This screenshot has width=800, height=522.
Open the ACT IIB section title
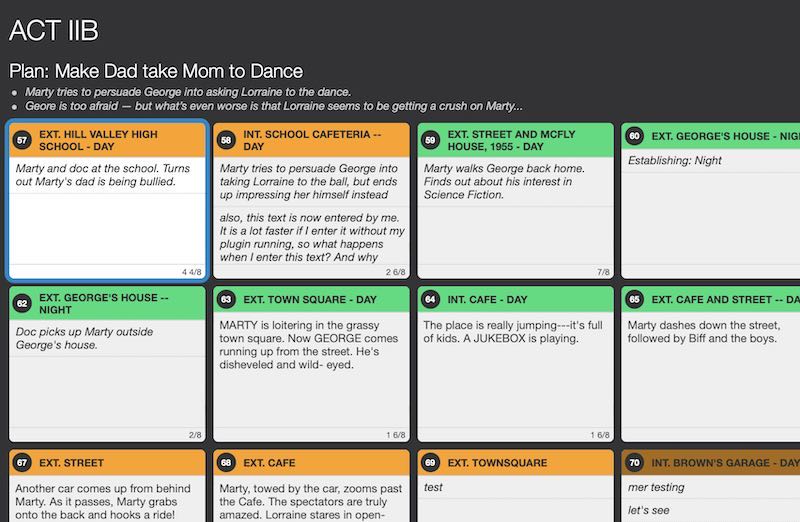(x=54, y=31)
